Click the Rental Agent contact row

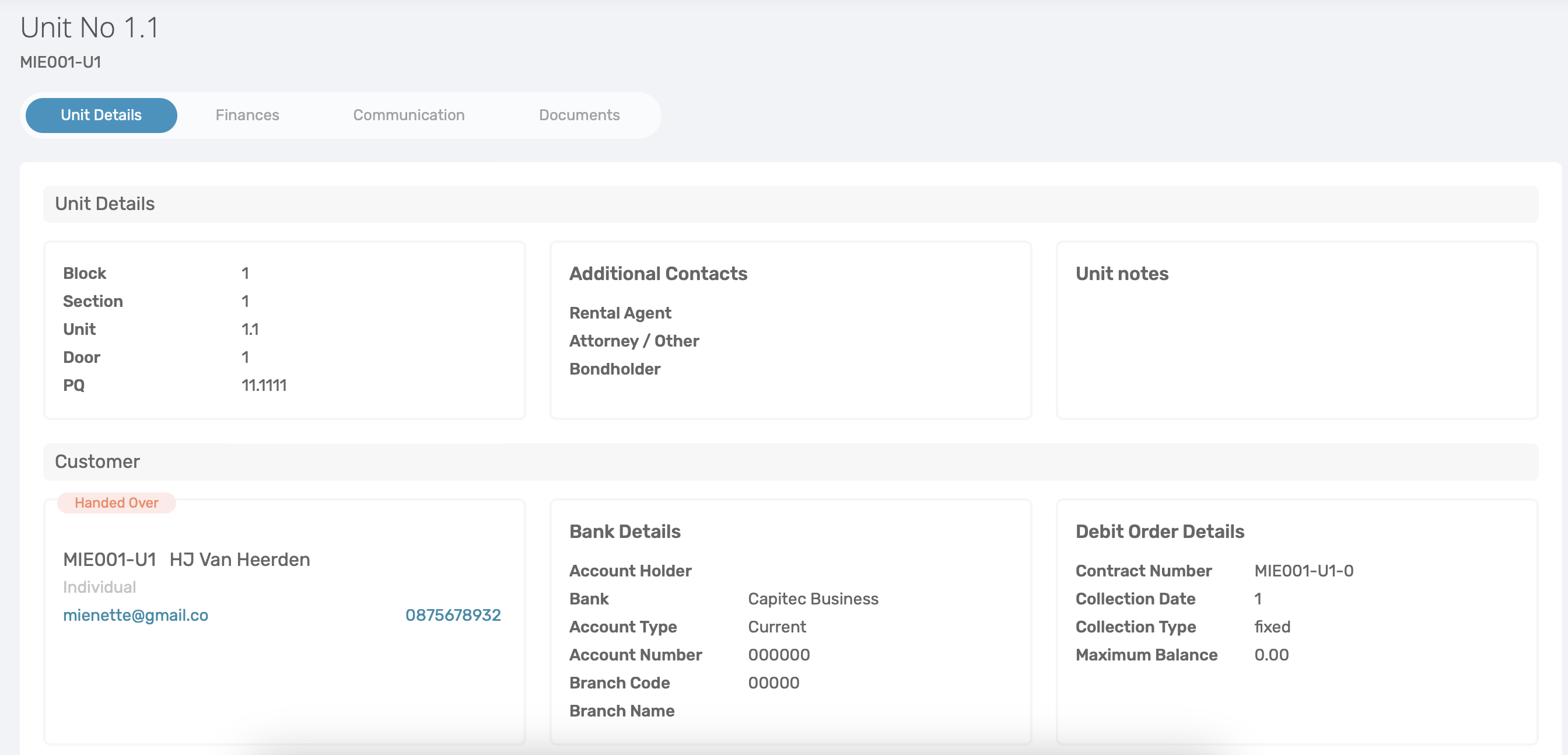click(619, 313)
